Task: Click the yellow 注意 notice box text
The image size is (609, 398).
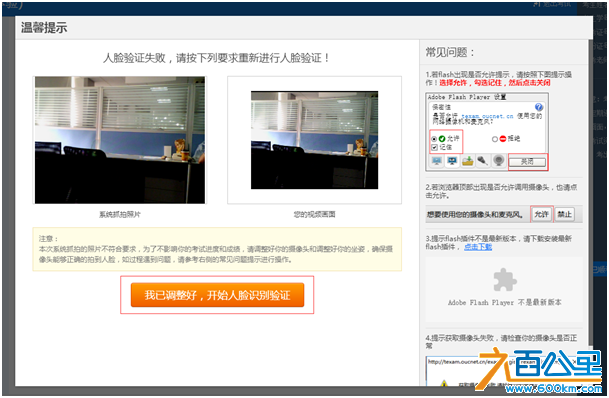Action: coord(217,249)
